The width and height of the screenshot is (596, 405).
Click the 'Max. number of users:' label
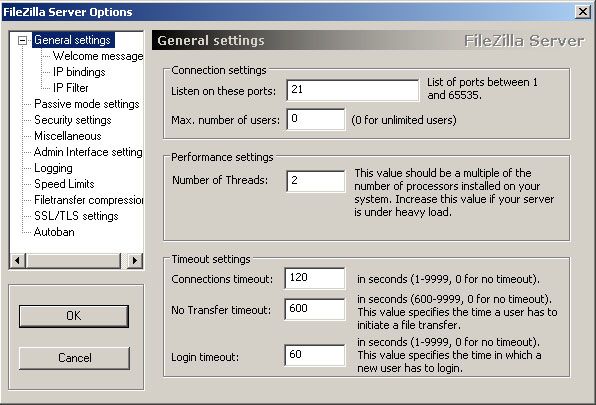(x=225, y=120)
